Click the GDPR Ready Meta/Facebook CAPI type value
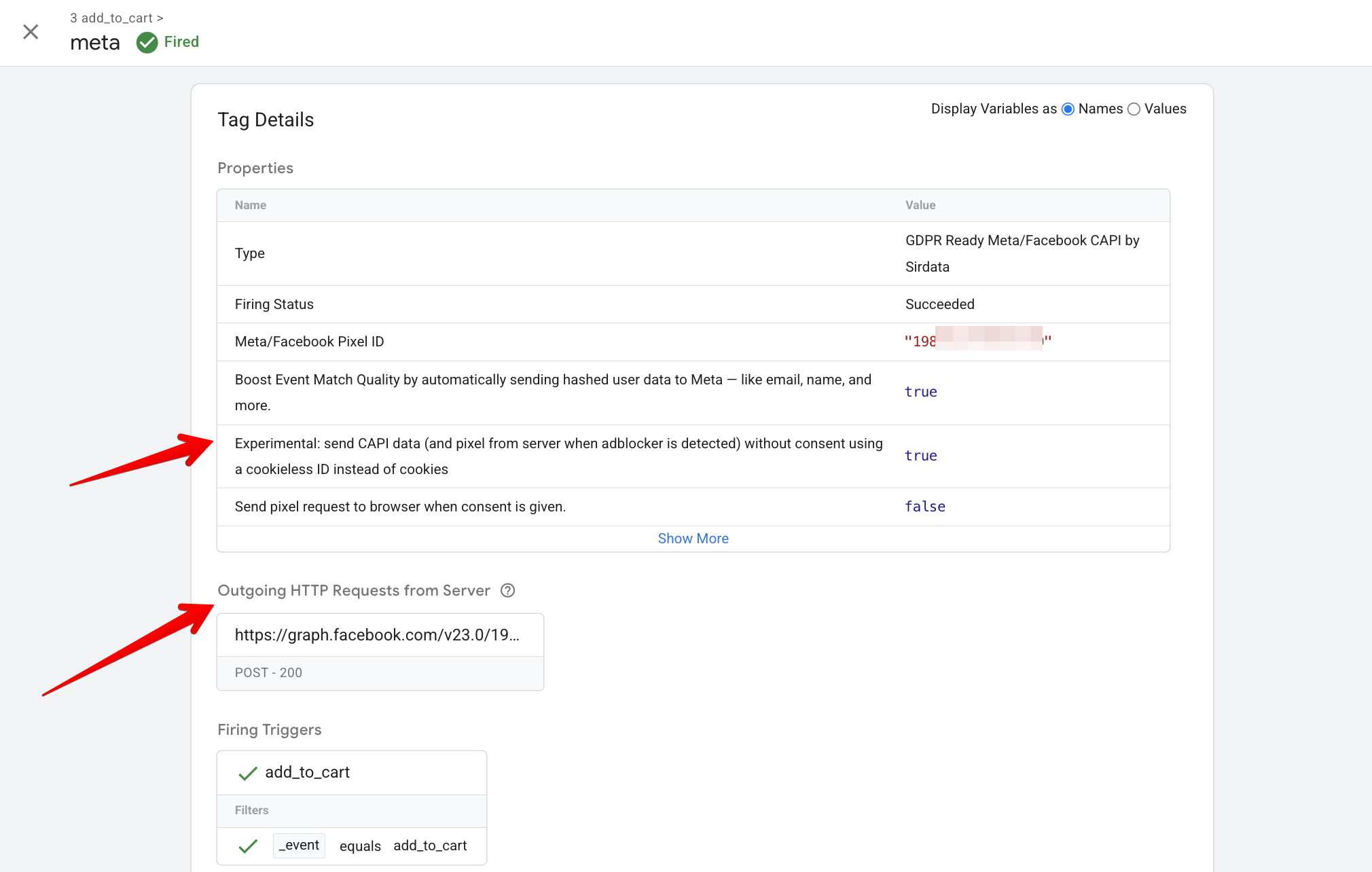1372x872 pixels. [1022, 253]
